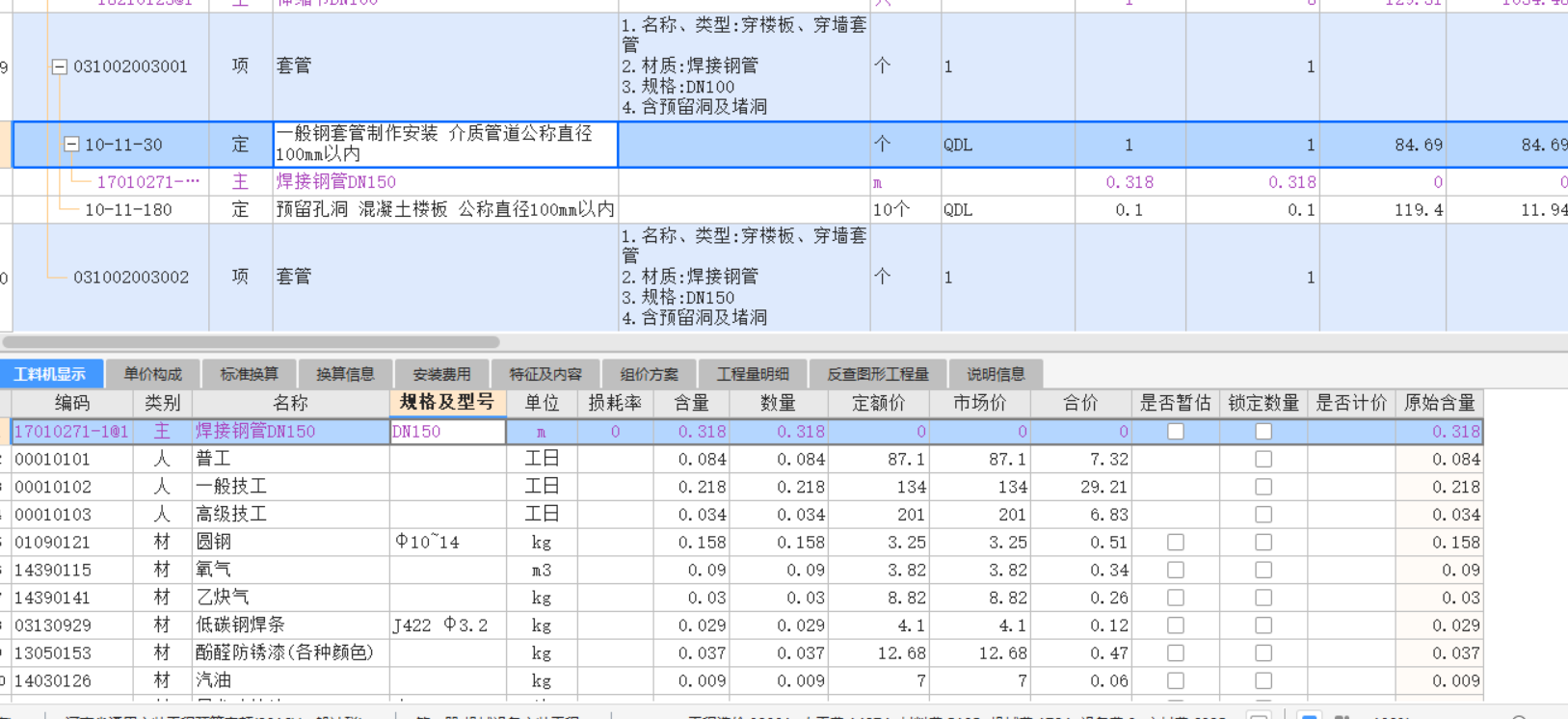This screenshot has width=1568, height=719.
Task: Click the 编码 column header
Action: click(71, 403)
